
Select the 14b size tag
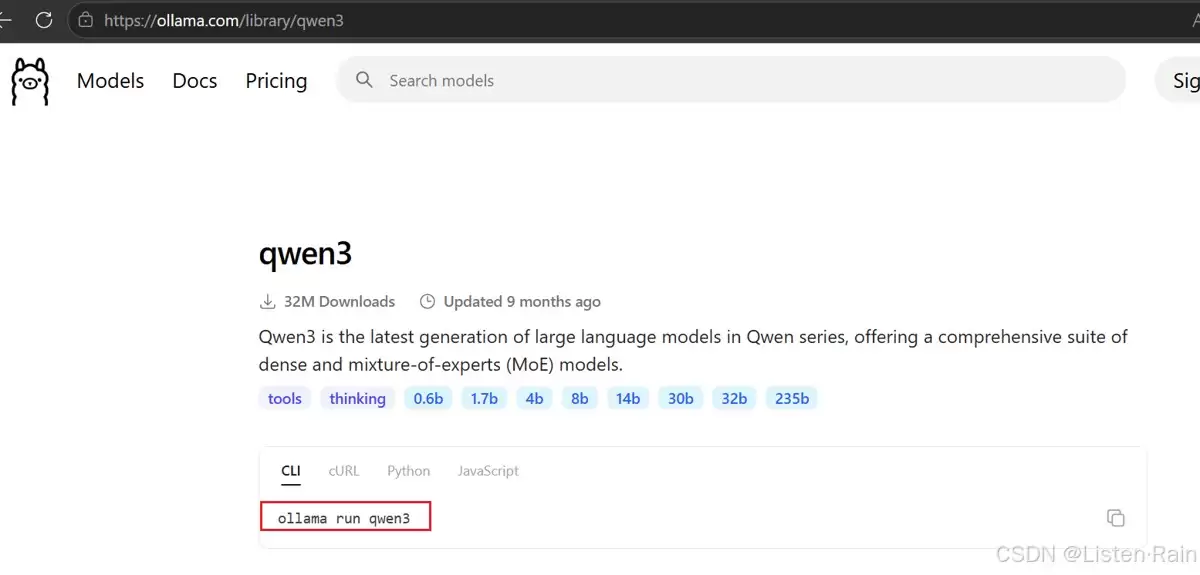[628, 398]
